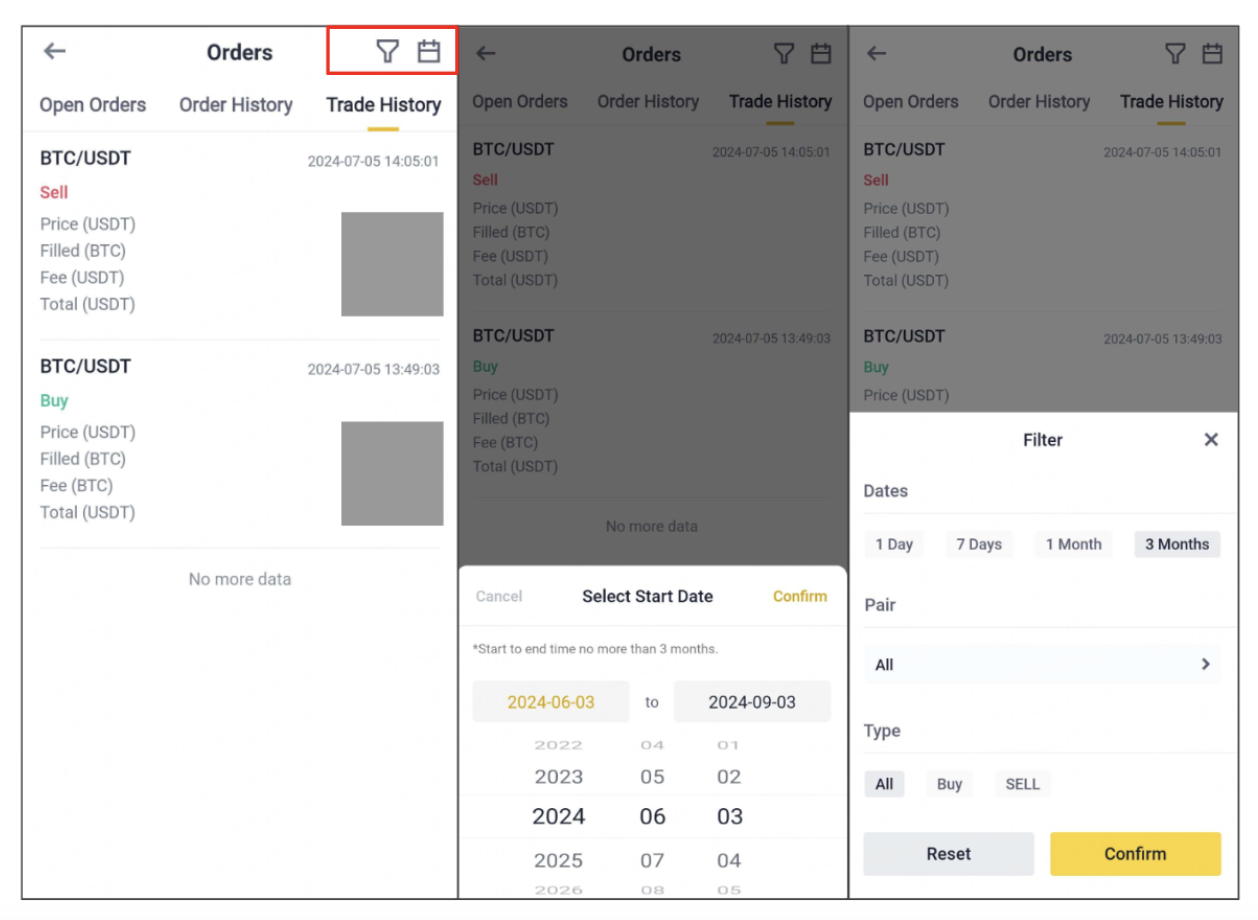Viewport: 1258px width, 920px height.
Task: Switch to Open Orders tab in left panel
Action: pyautogui.click(x=93, y=105)
